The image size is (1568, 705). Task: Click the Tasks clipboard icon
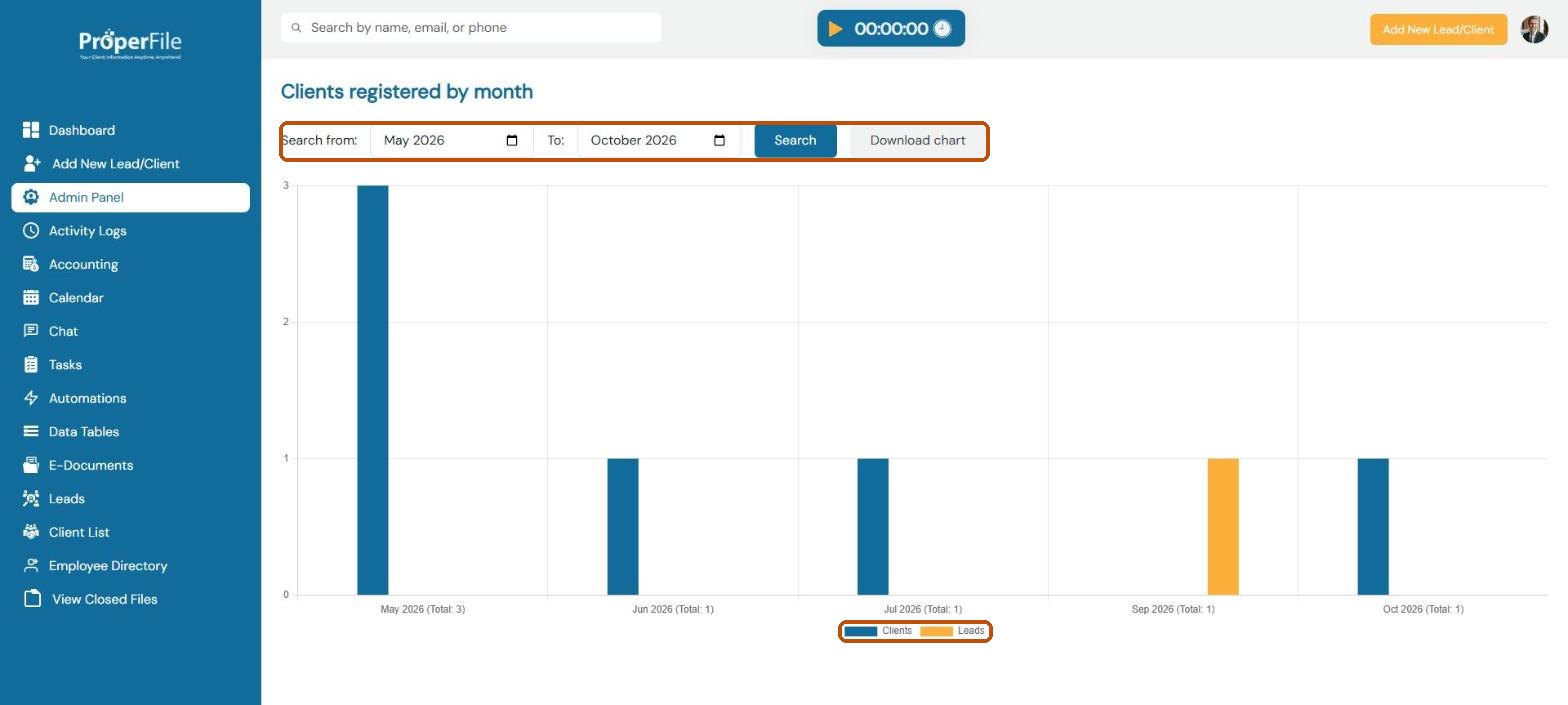[31, 364]
